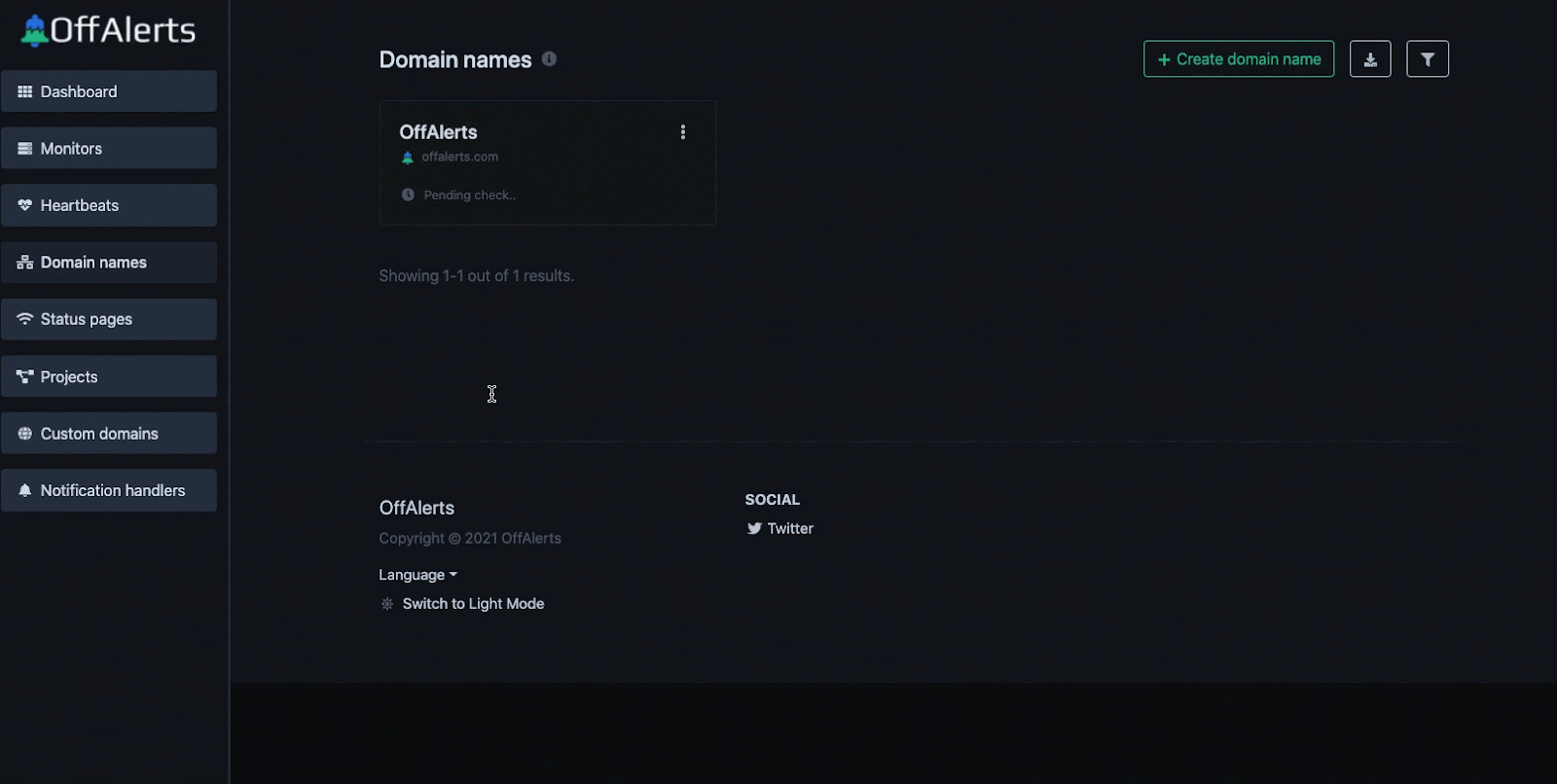Open the Twitter social link

pos(779,528)
